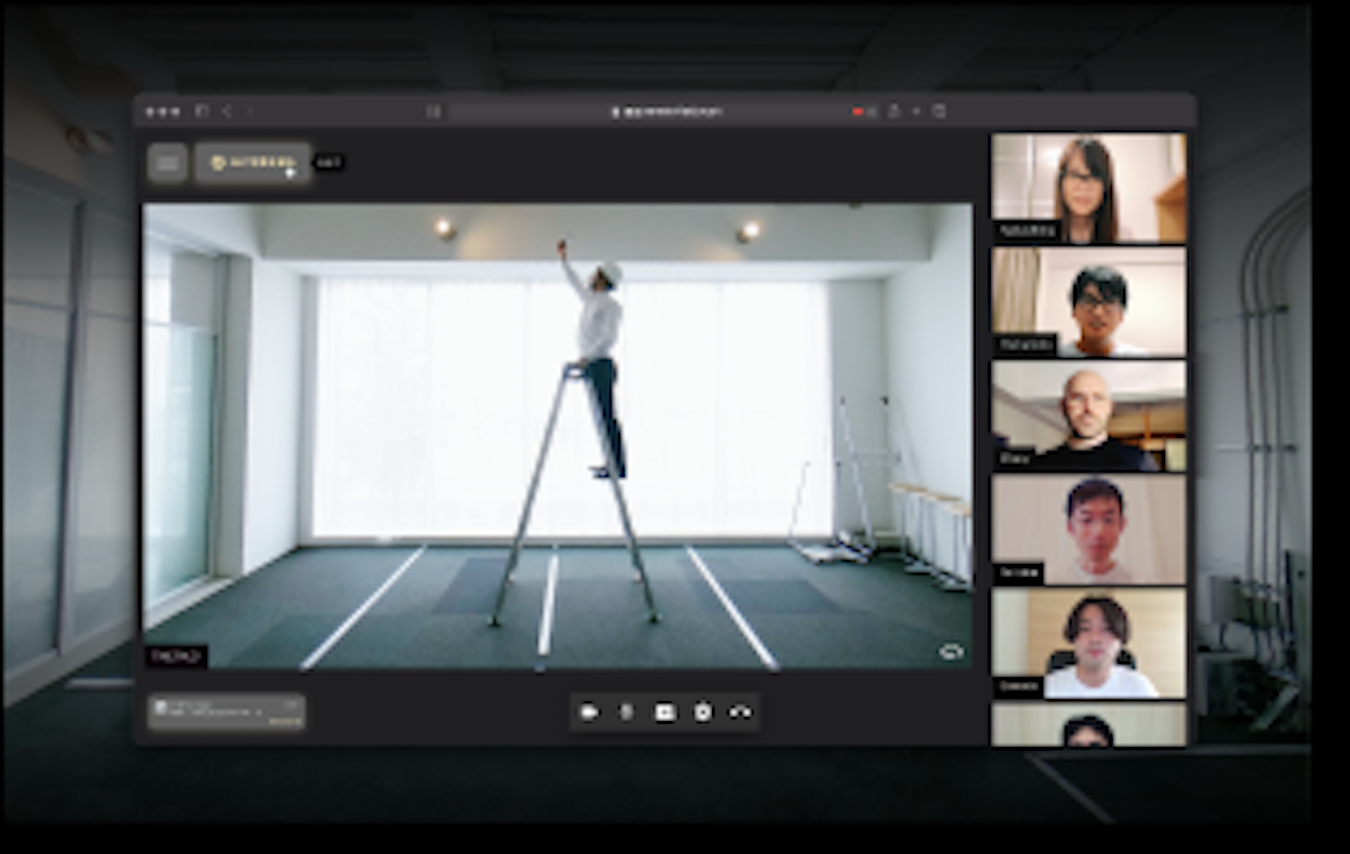
Task: Click the yellow-labeled room button at top left
Action: 253,163
